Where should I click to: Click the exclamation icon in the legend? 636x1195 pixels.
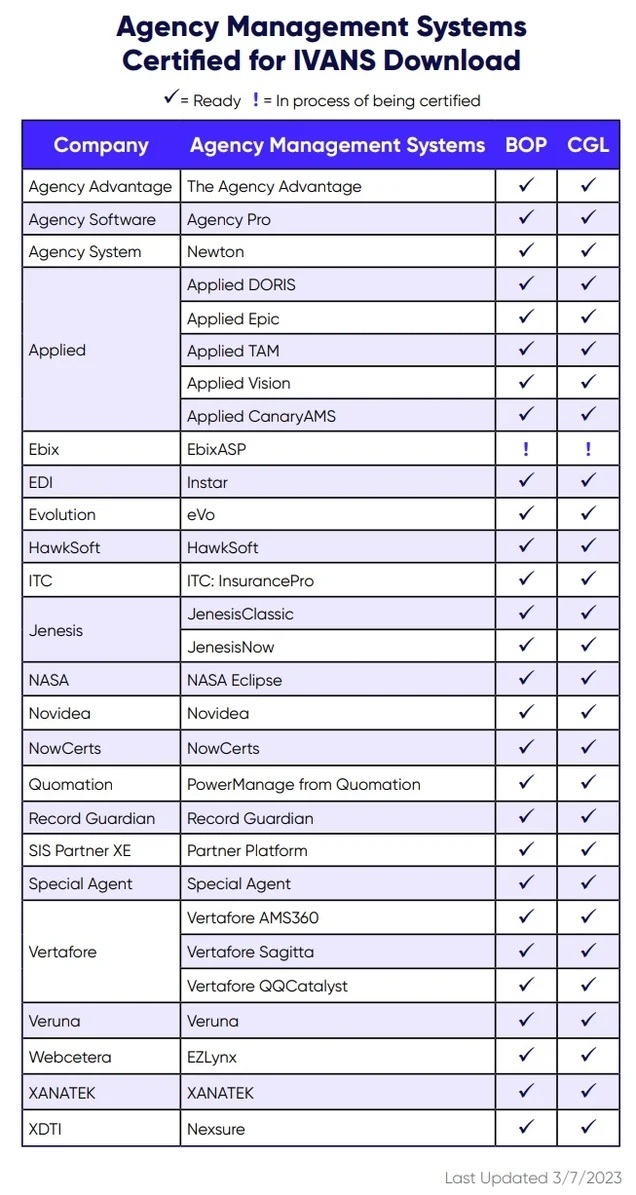click(257, 99)
